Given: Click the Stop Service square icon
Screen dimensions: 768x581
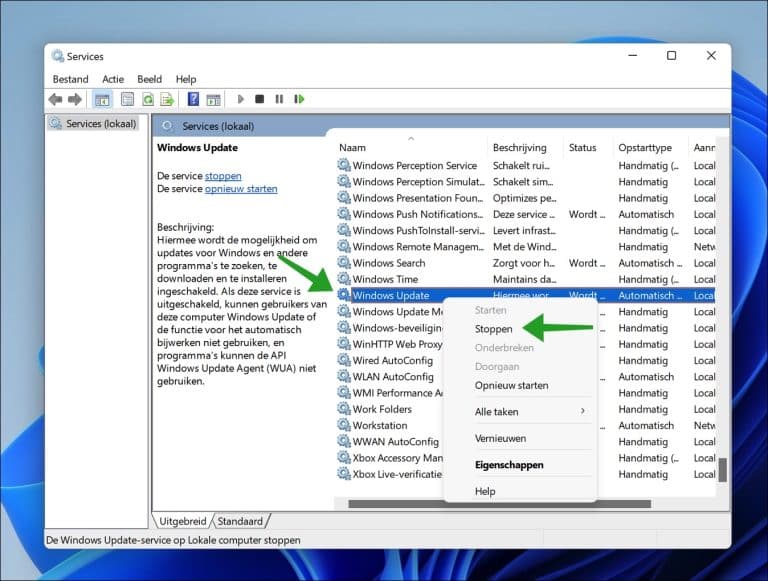Looking at the screenshot, I should click(x=260, y=99).
